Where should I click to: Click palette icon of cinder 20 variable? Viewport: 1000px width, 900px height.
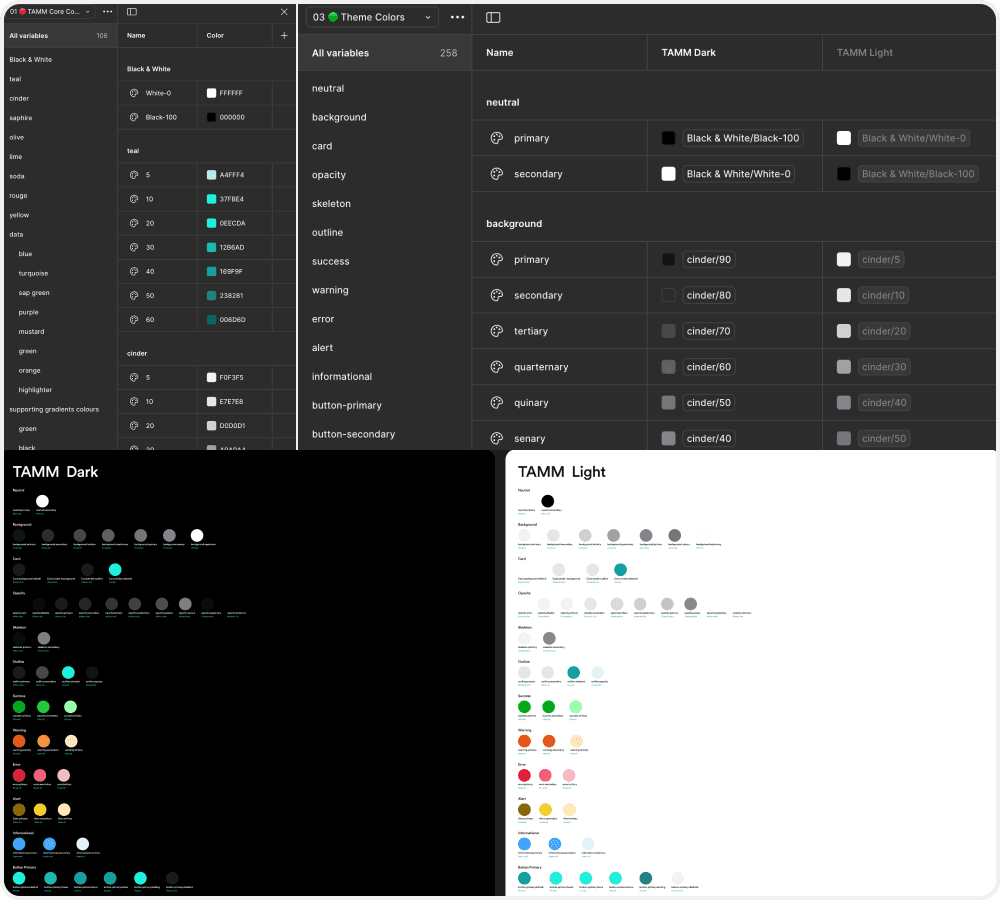coord(134,425)
